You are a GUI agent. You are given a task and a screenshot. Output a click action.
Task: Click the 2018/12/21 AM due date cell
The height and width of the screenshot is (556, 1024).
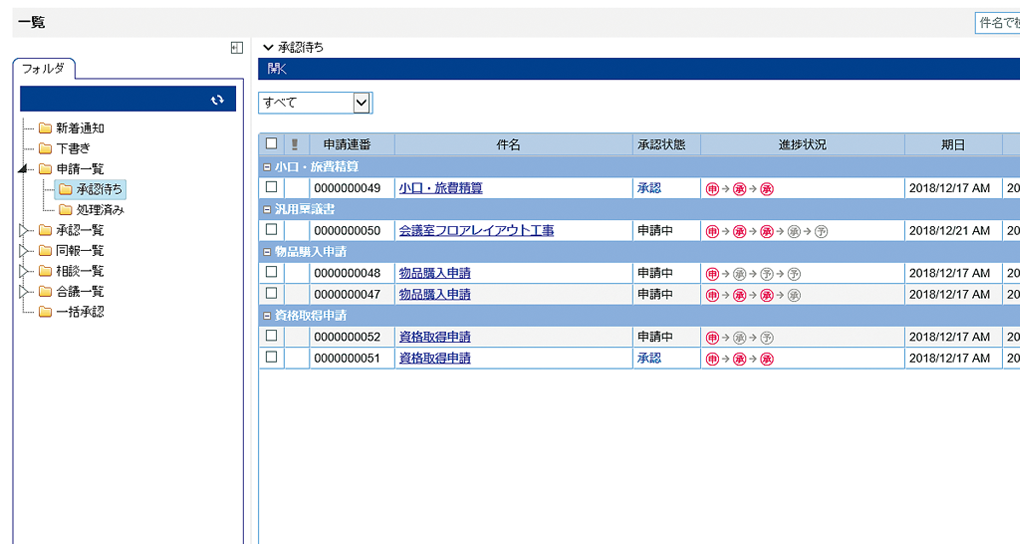(953, 231)
